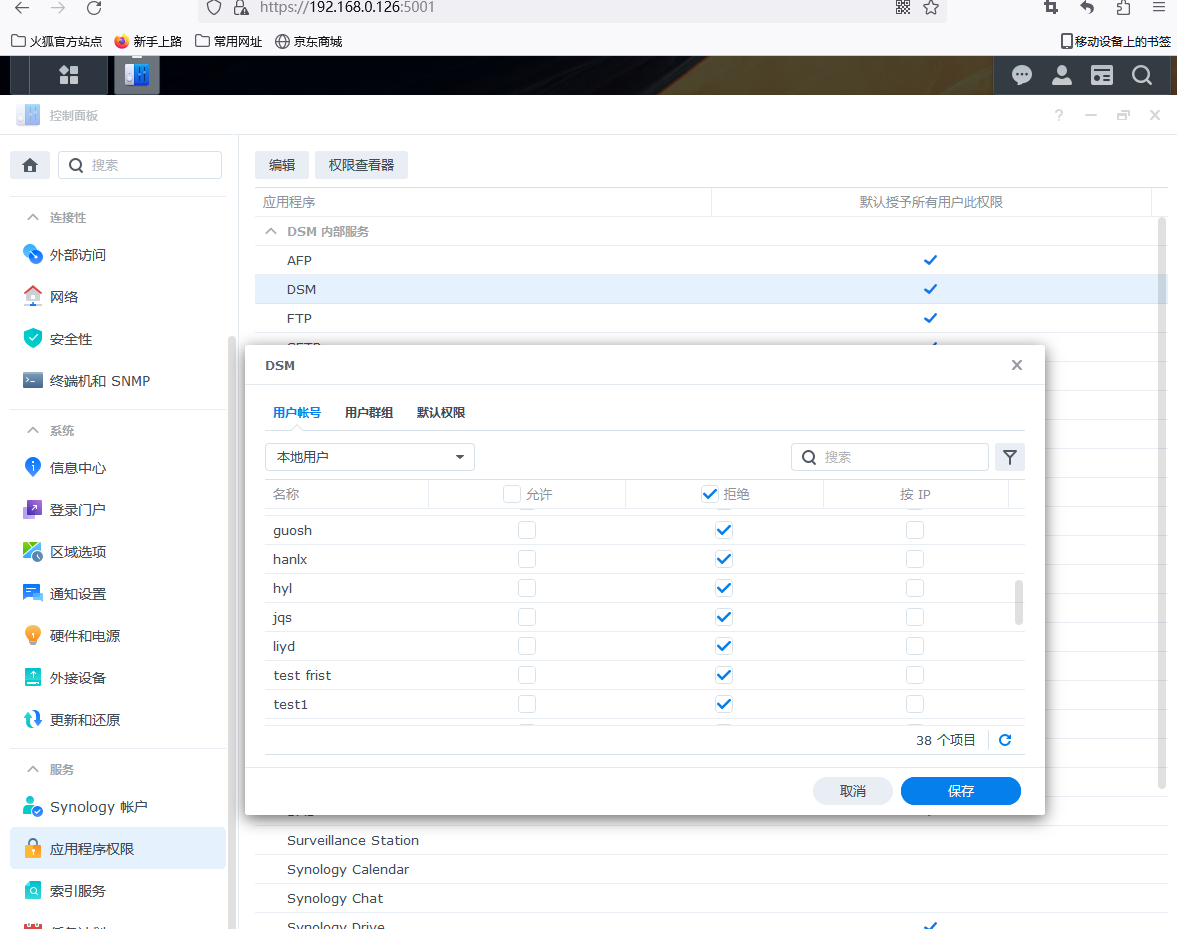Open the DSM desktop search magnifier icon
The width and height of the screenshot is (1177, 929).
1141,75
